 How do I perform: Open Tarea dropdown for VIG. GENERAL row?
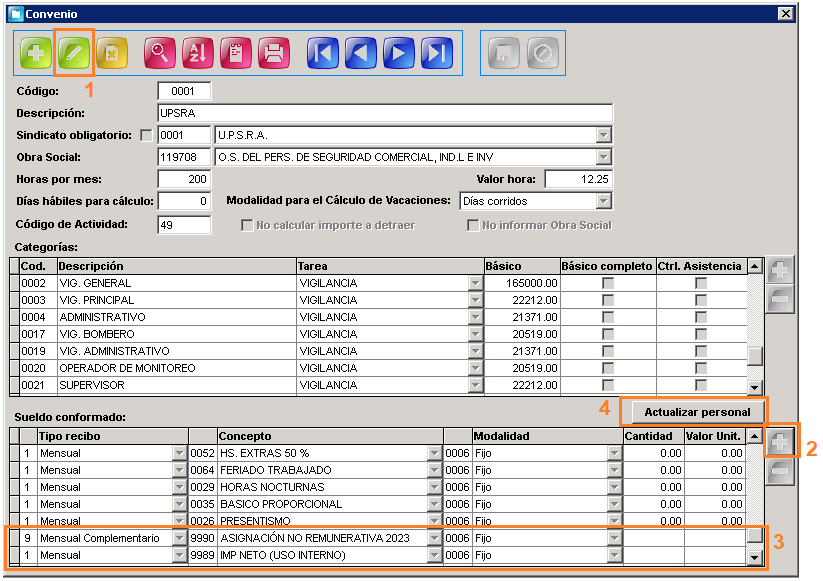click(475, 283)
